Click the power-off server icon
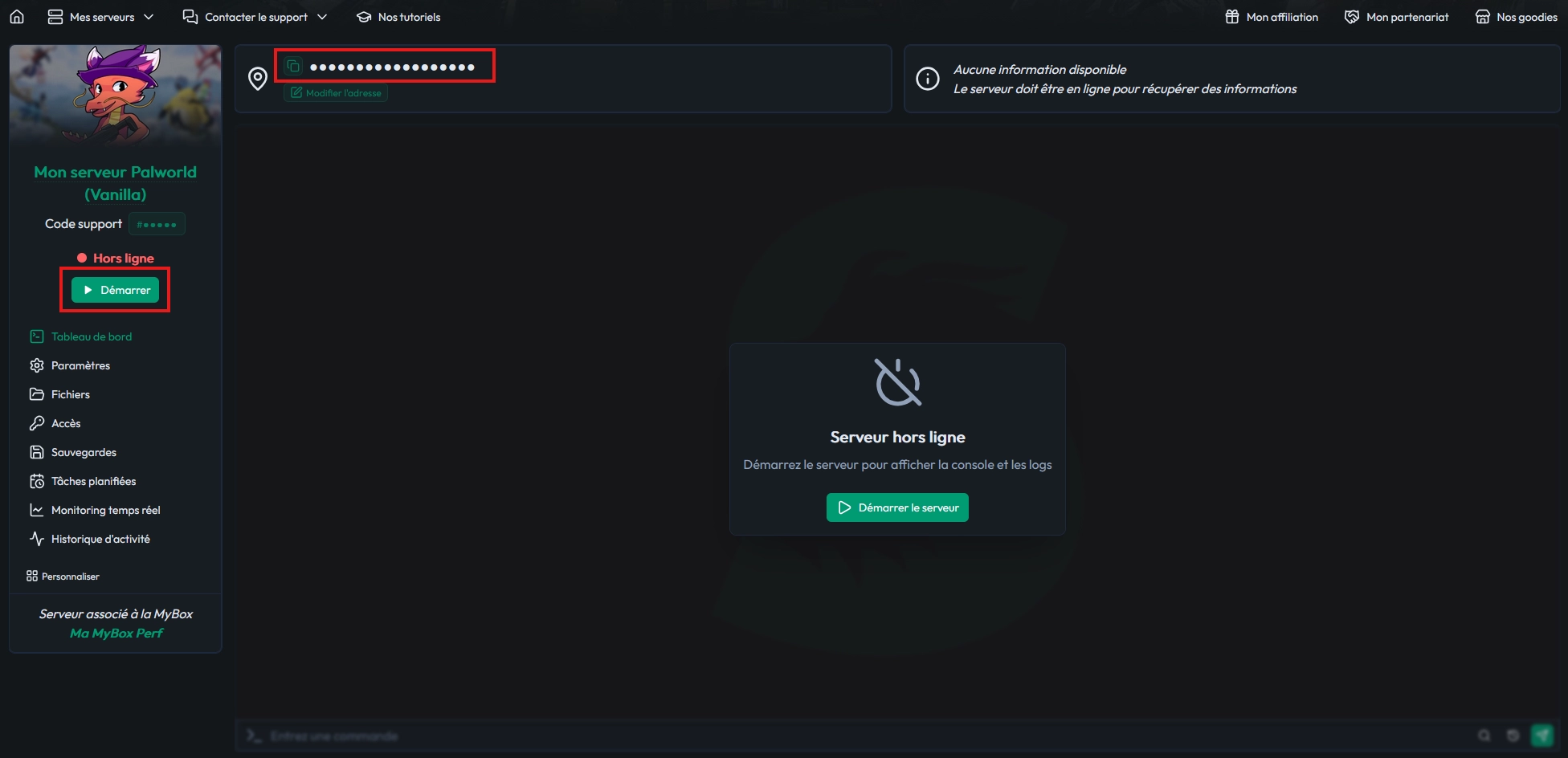 point(897,382)
